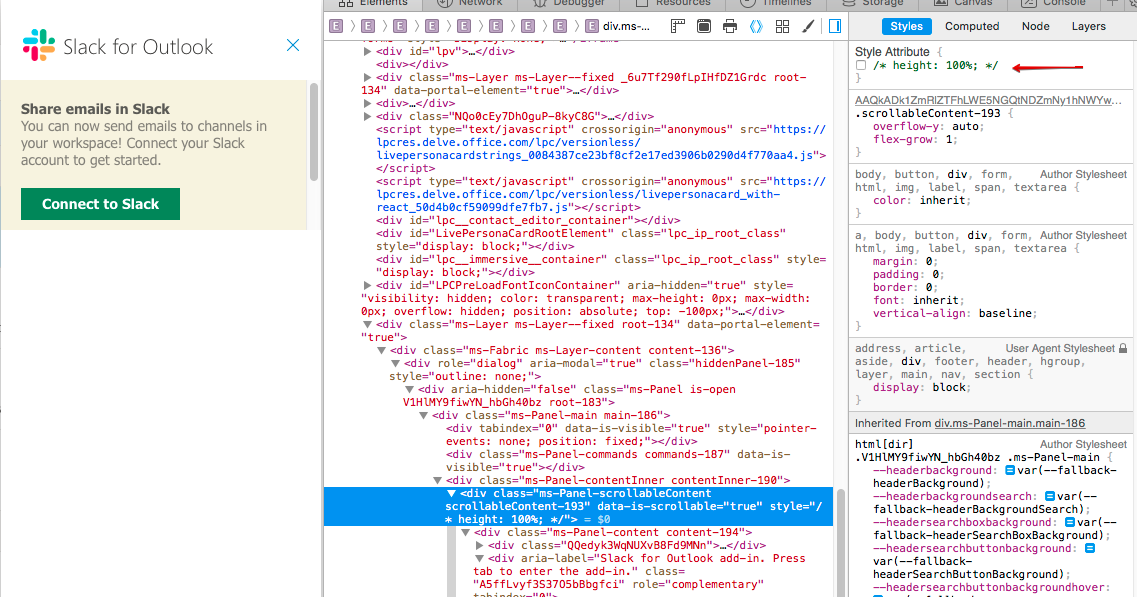1137x597 pixels.
Task: Switch to the Computed sidebar tab
Action: click(972, 26)
